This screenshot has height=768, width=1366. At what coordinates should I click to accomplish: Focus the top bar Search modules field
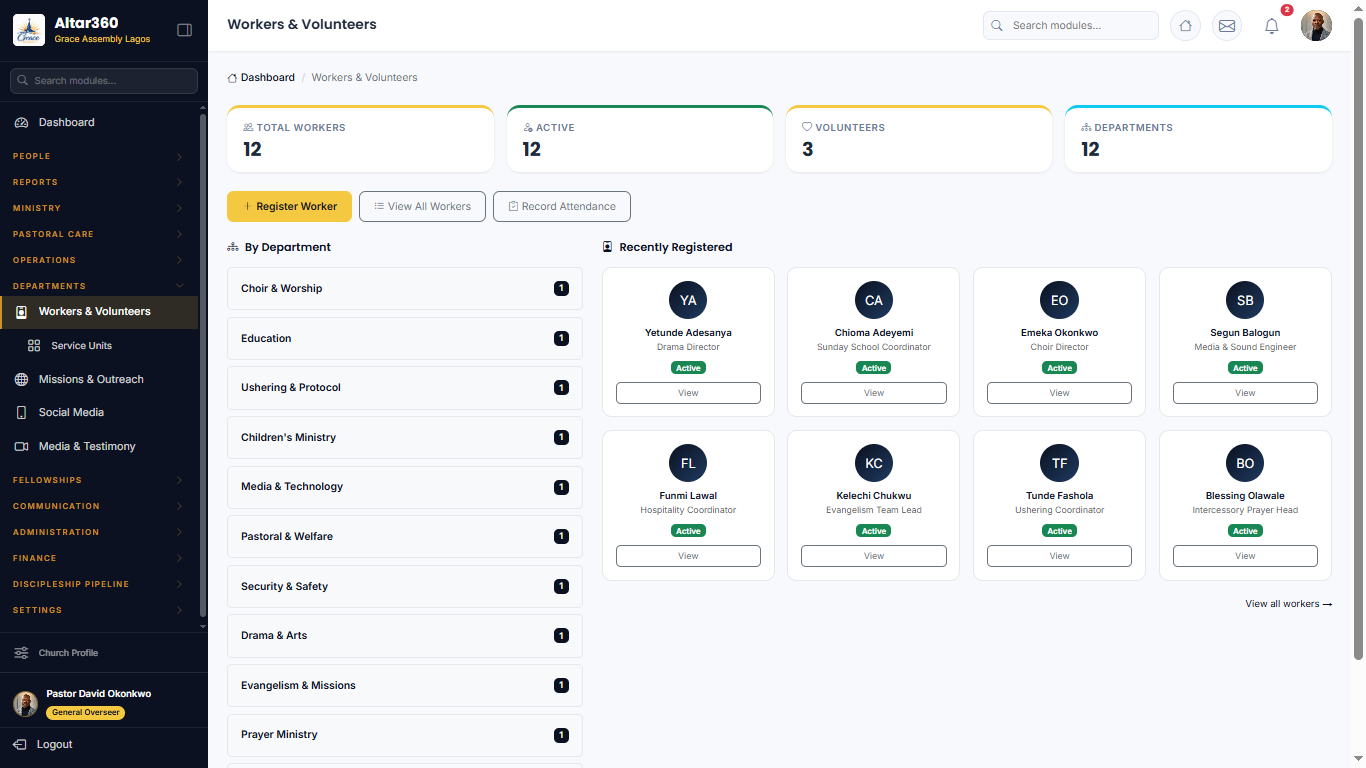pos(1071,26)
